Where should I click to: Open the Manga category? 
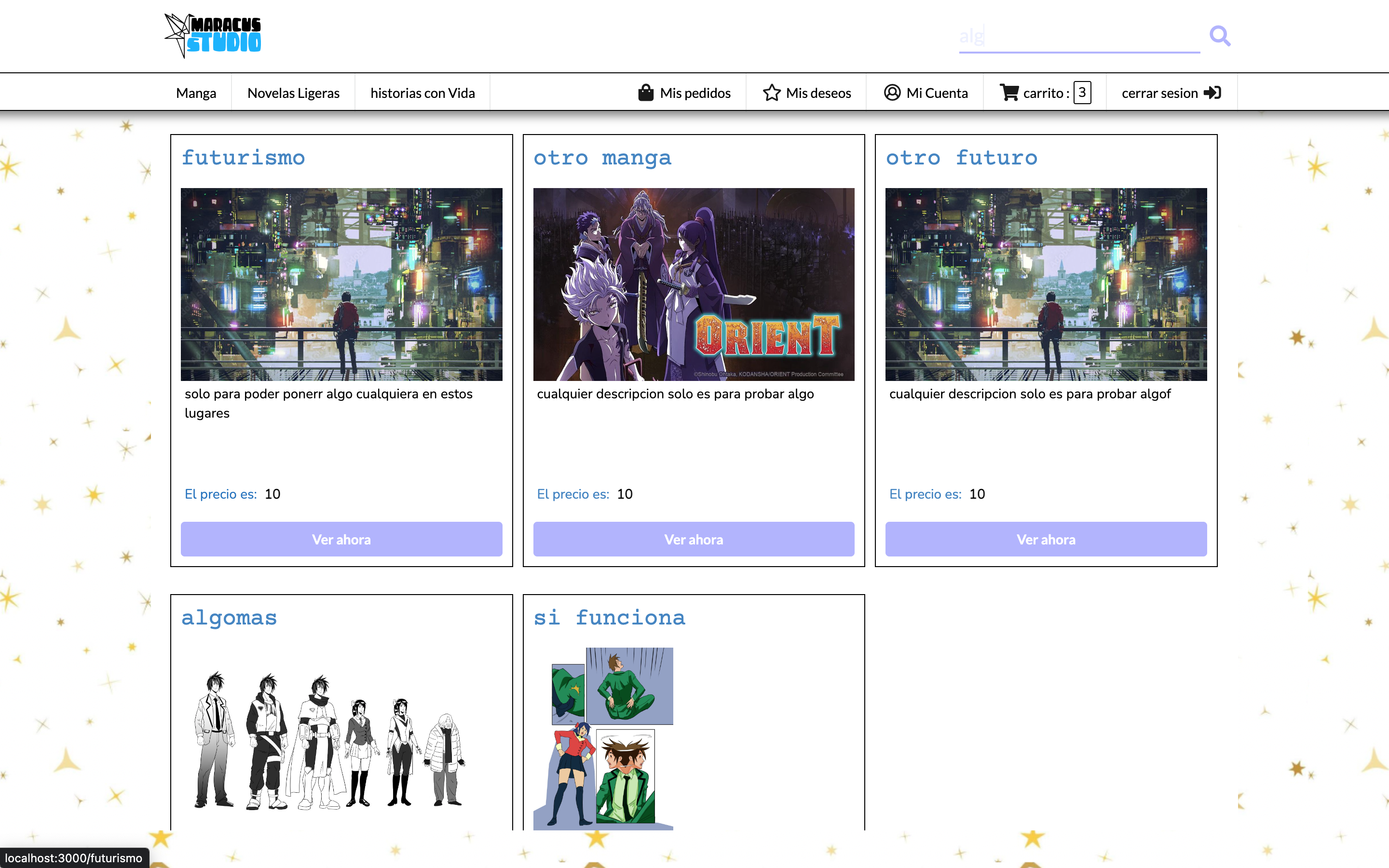196,93
